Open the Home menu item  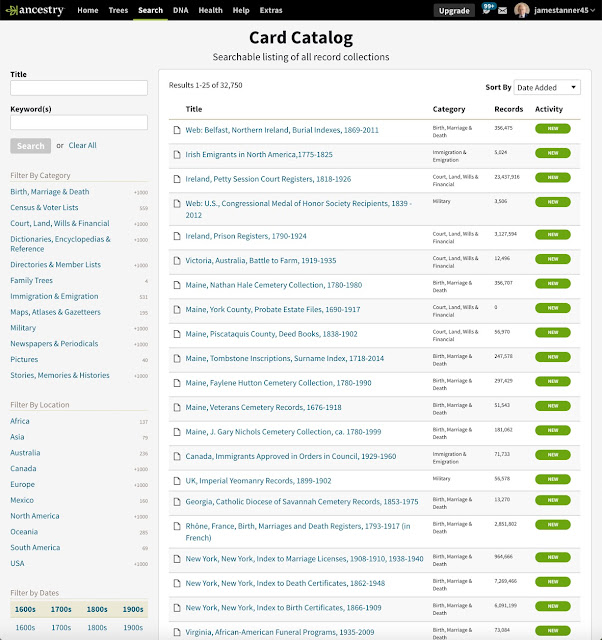[88, 10]
